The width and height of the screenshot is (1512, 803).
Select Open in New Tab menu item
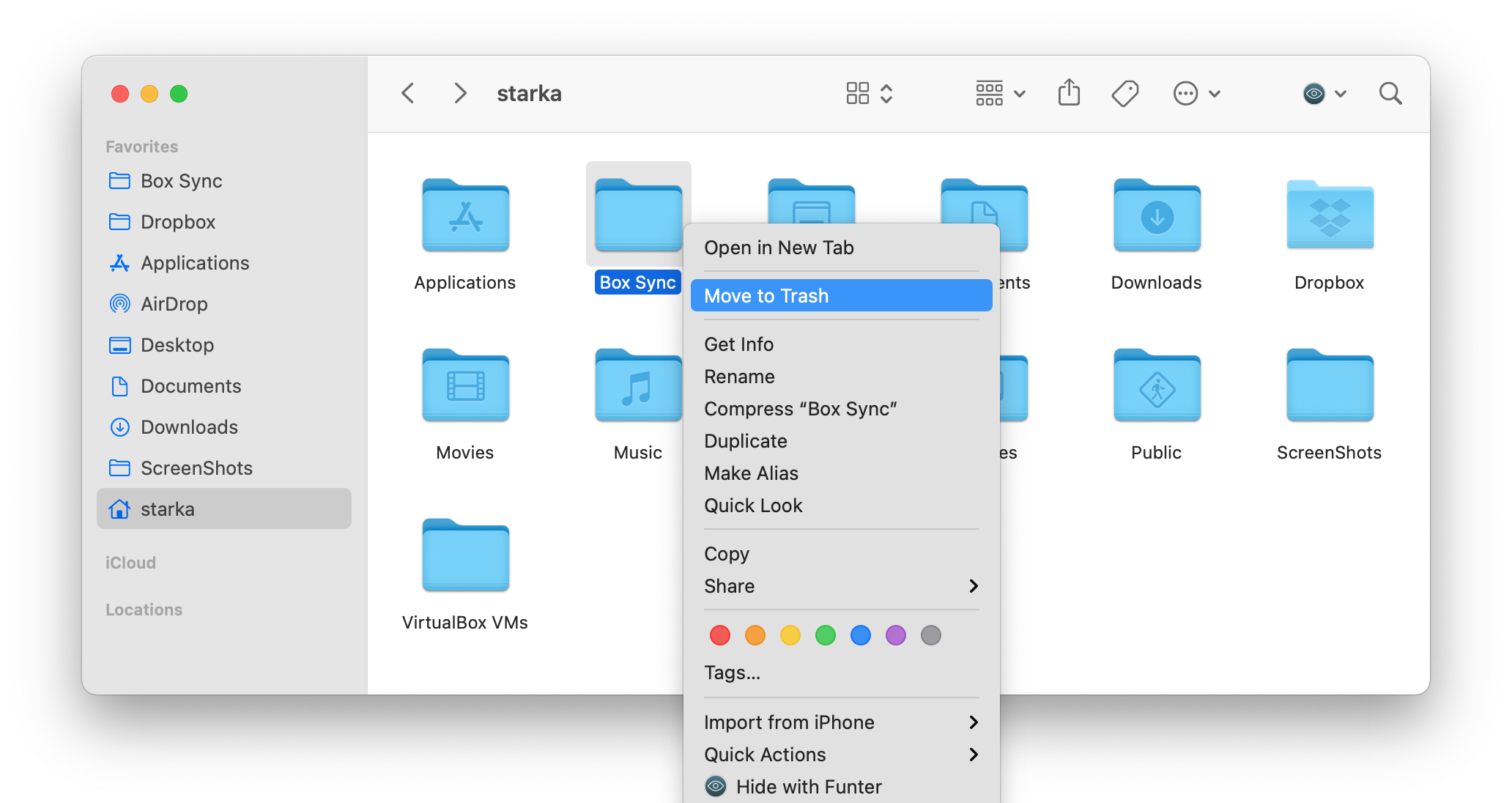779,246
